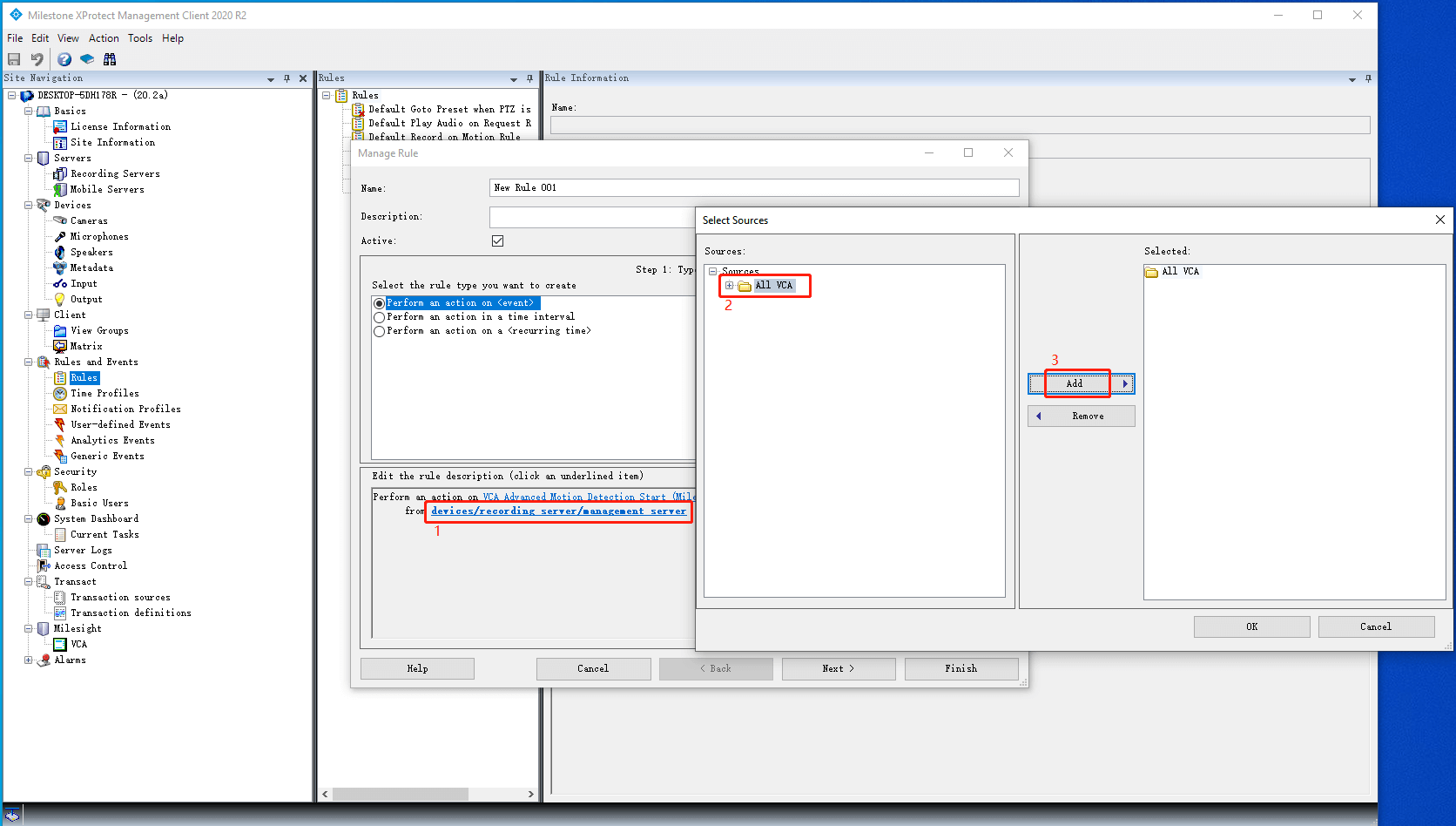This screenshot has height=826, width=1456.
Task: Collapse the Servers tree node
Action: coord(28,158)
